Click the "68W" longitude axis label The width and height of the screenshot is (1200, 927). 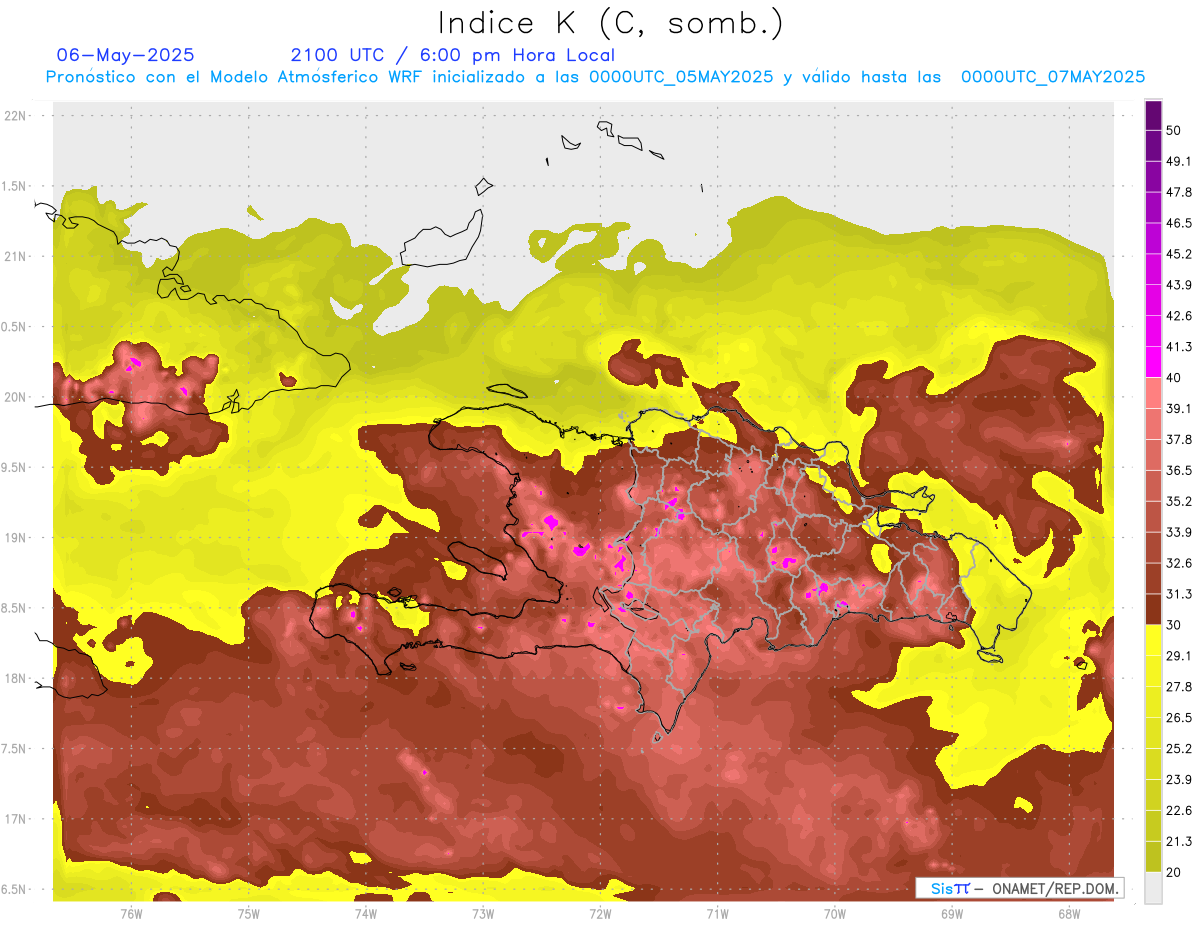tap(1068, 914)
